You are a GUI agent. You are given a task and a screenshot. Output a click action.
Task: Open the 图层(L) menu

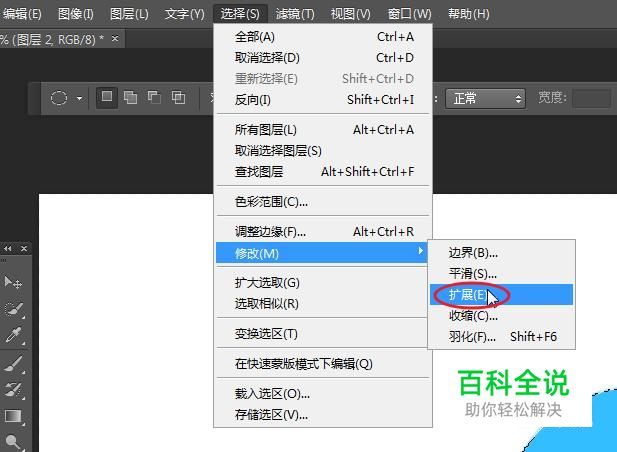point(129,14)
